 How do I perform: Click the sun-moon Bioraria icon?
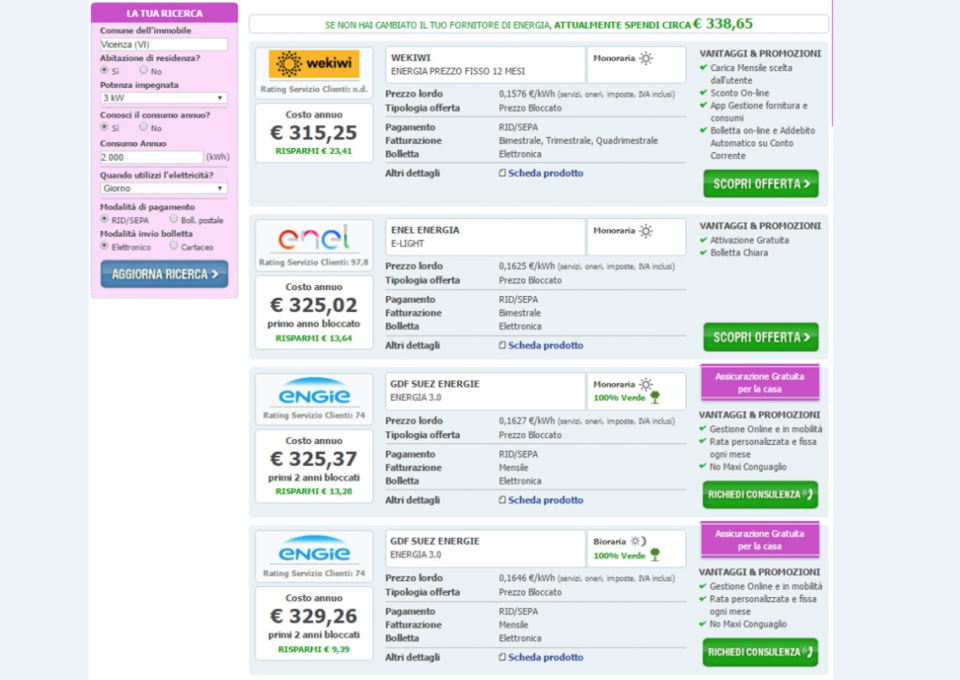coord(639,541)
